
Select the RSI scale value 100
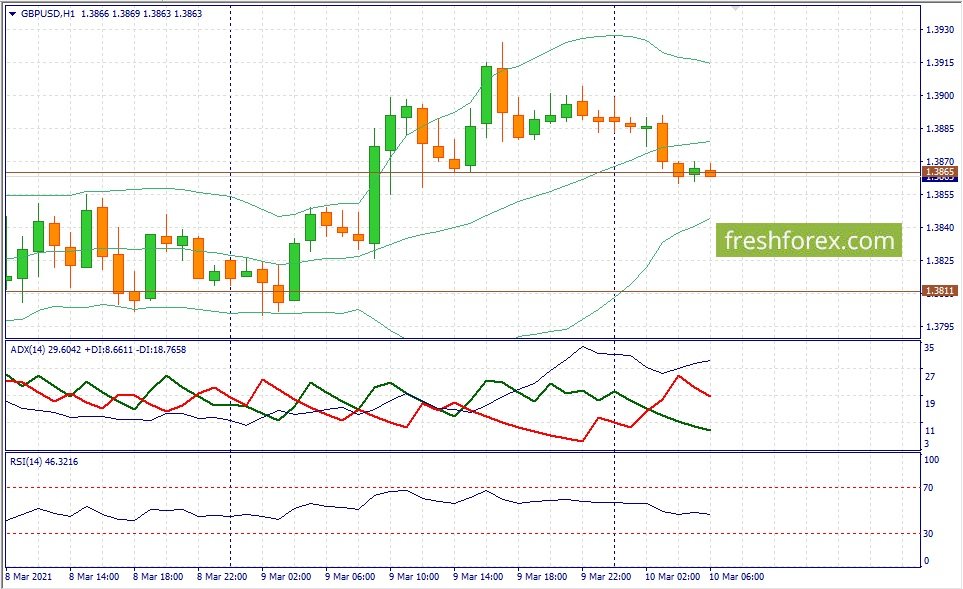click(932, 460)
